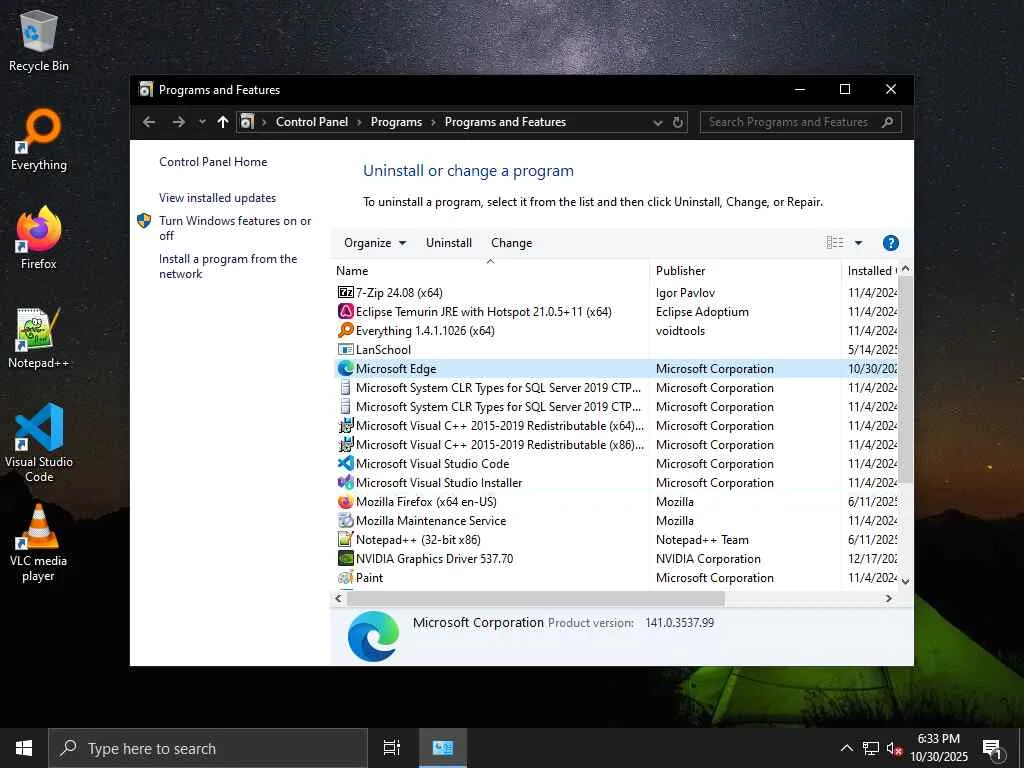Go up one level with up arrow

click(223, 122)
